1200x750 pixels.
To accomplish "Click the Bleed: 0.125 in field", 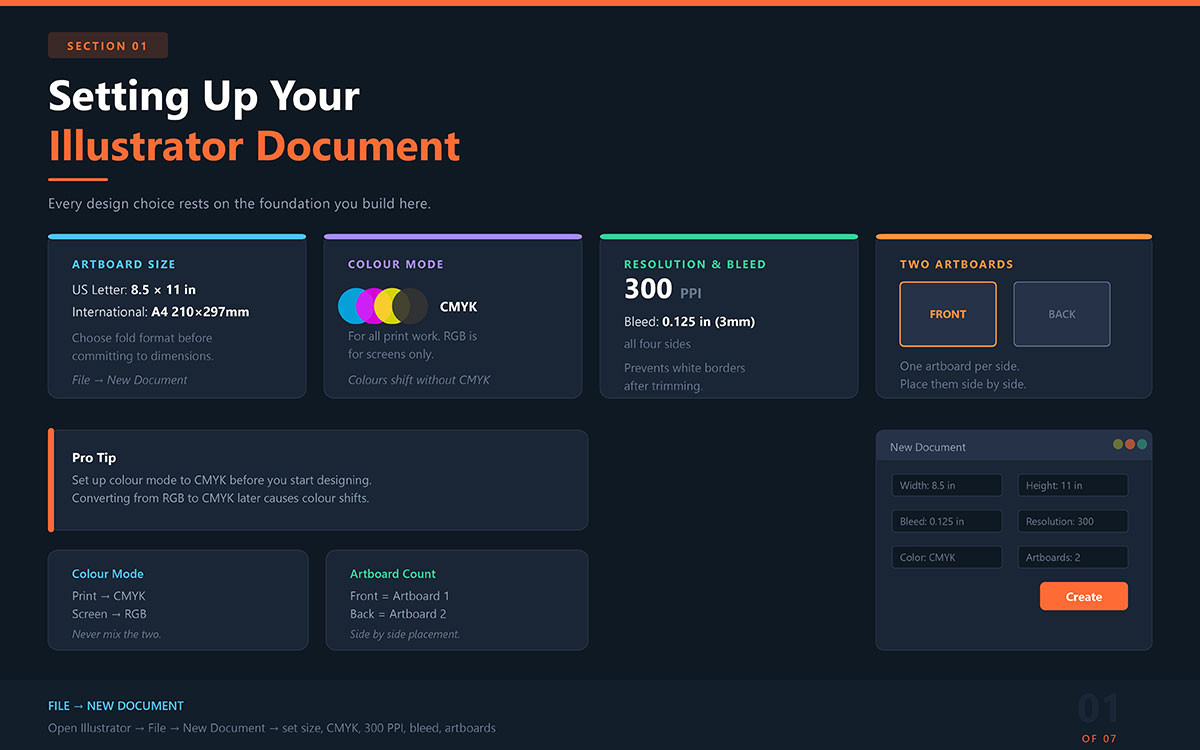I will pos(947,521).
